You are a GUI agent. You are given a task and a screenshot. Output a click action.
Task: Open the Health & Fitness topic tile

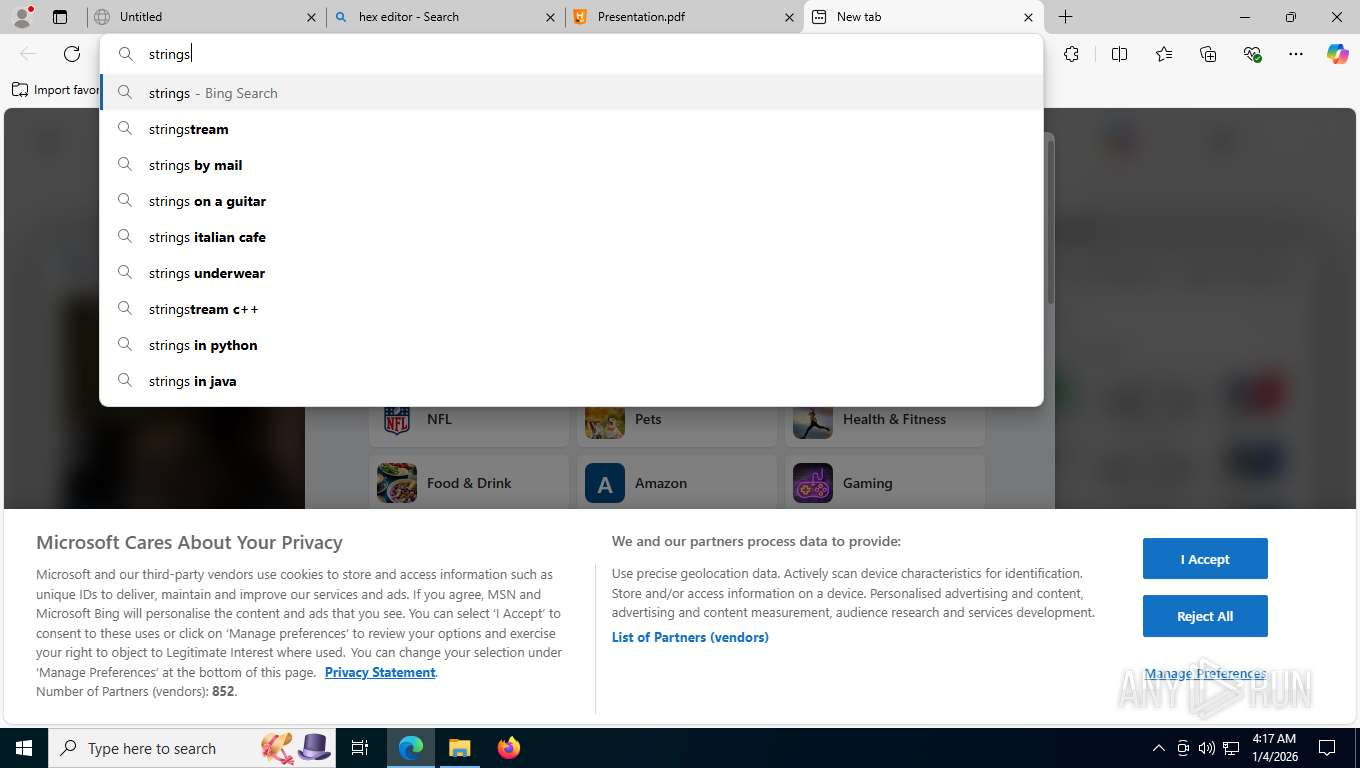click(x=885, y=420)
